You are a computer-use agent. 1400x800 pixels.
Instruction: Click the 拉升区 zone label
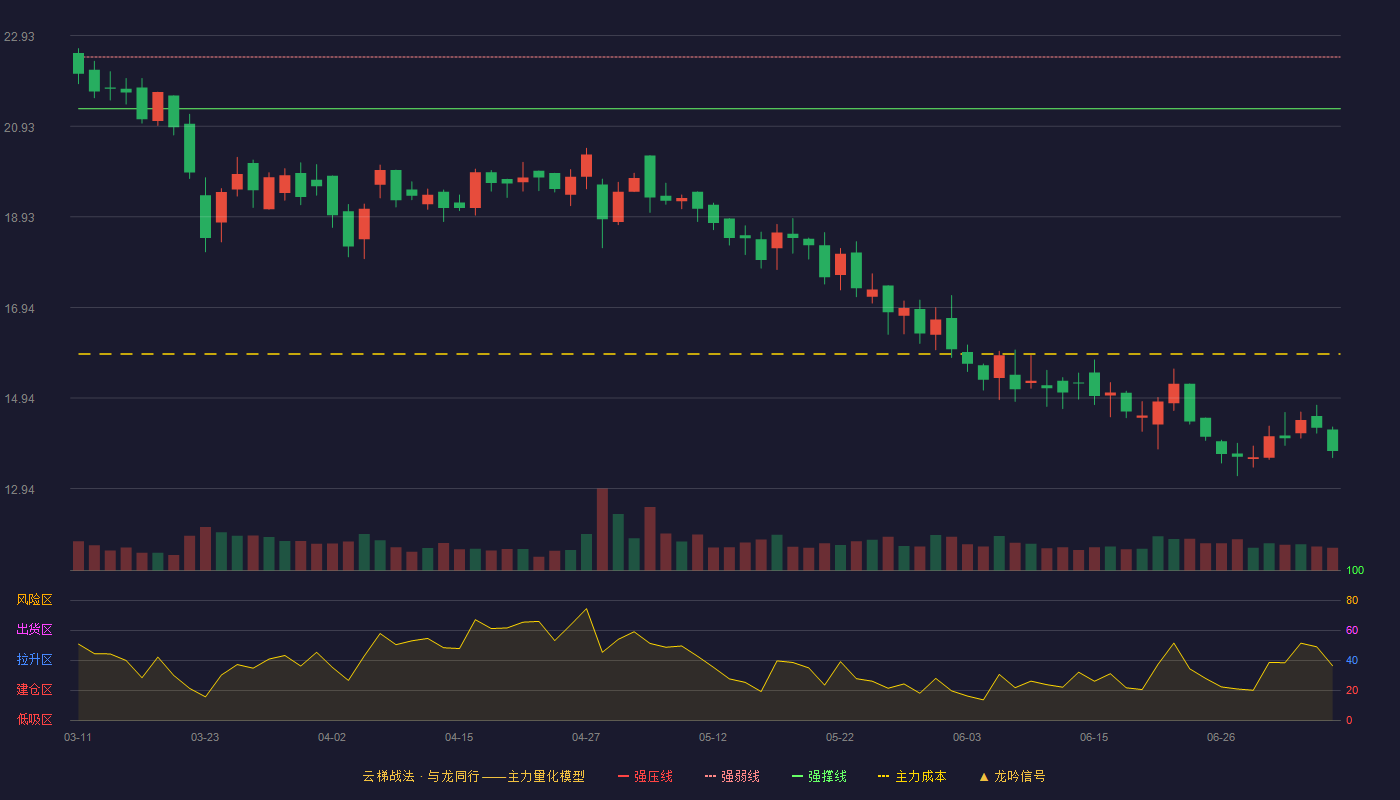click(34, 660)
